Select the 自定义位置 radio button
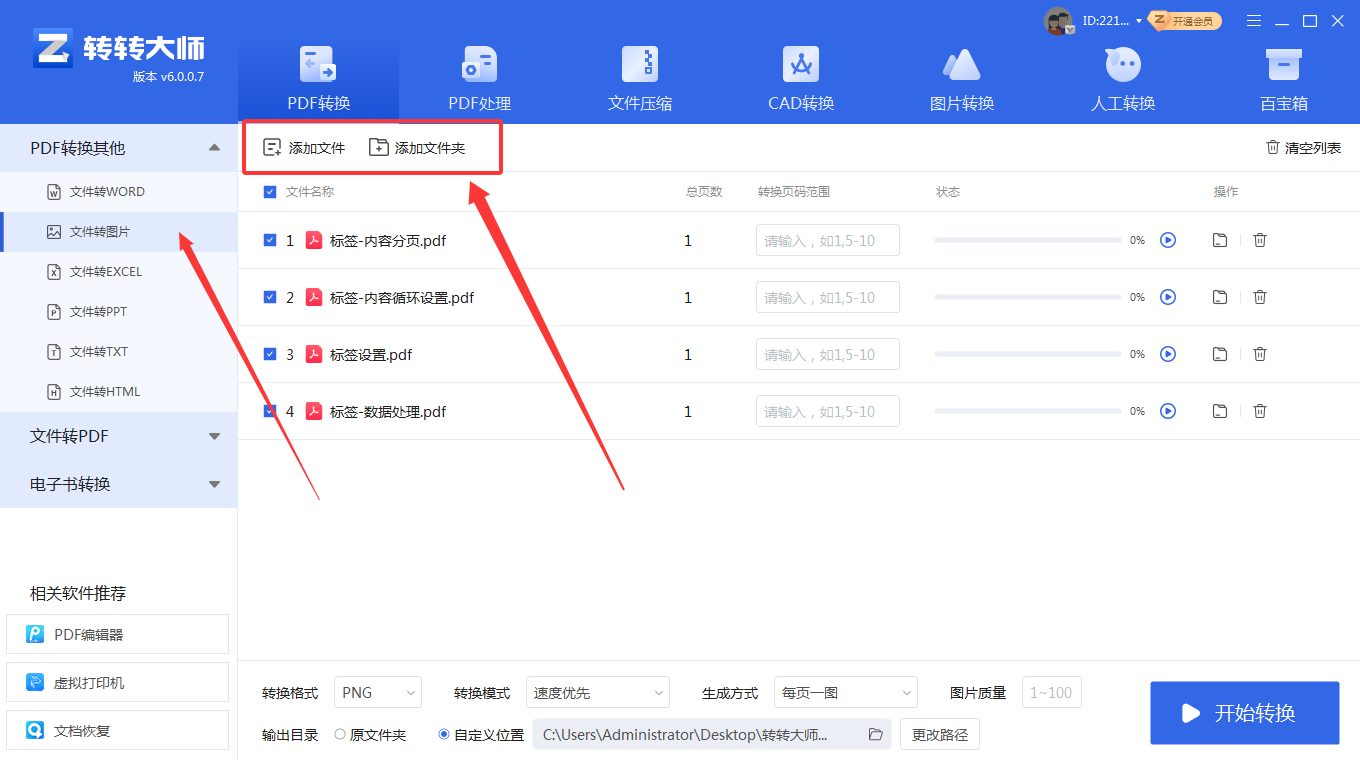 click(x=444, y=735)
